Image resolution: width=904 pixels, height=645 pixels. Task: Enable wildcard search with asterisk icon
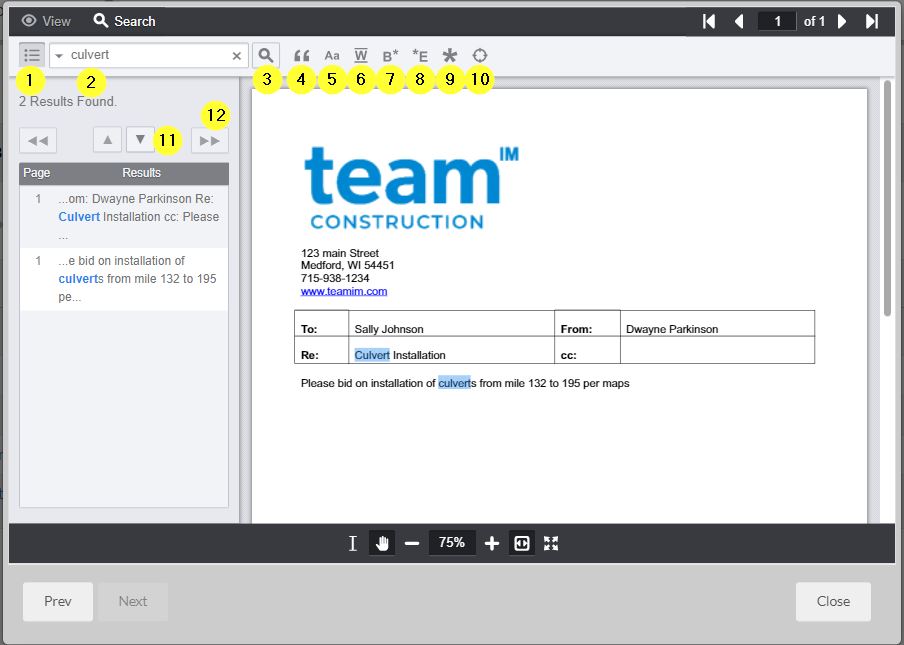[449, 55]
